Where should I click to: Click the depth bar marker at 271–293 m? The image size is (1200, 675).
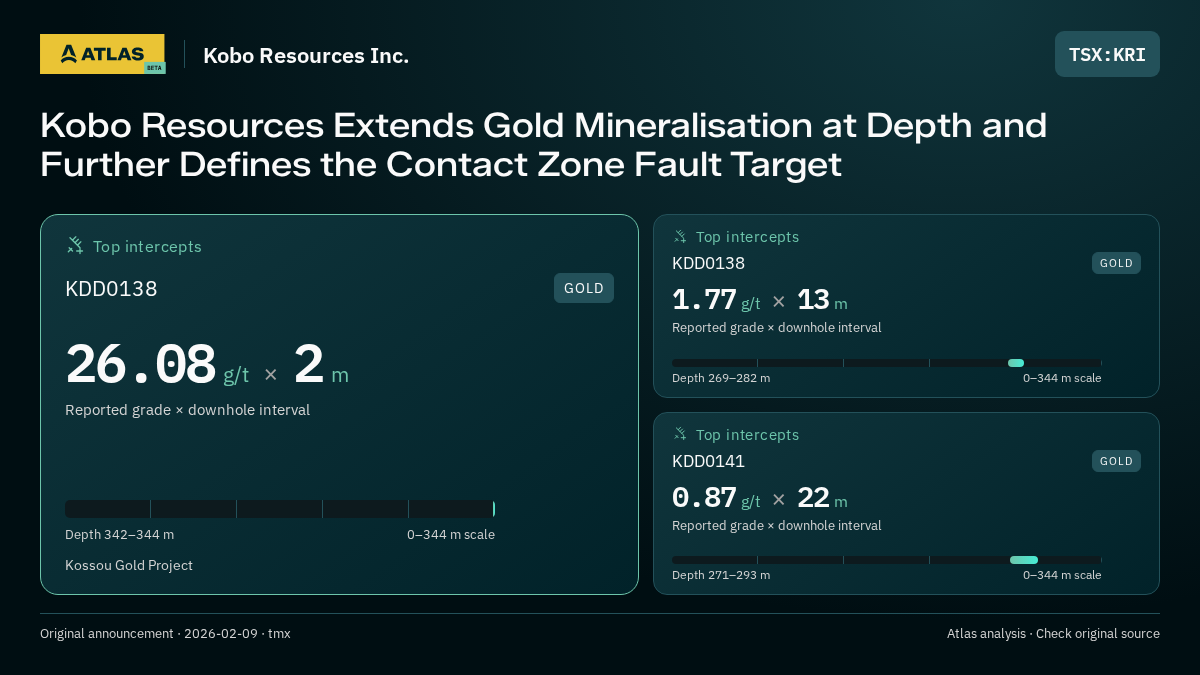(1024, 560)
